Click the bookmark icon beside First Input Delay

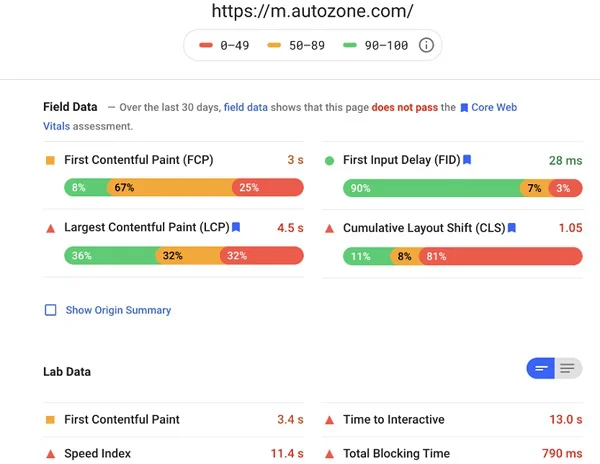point(467,160)
